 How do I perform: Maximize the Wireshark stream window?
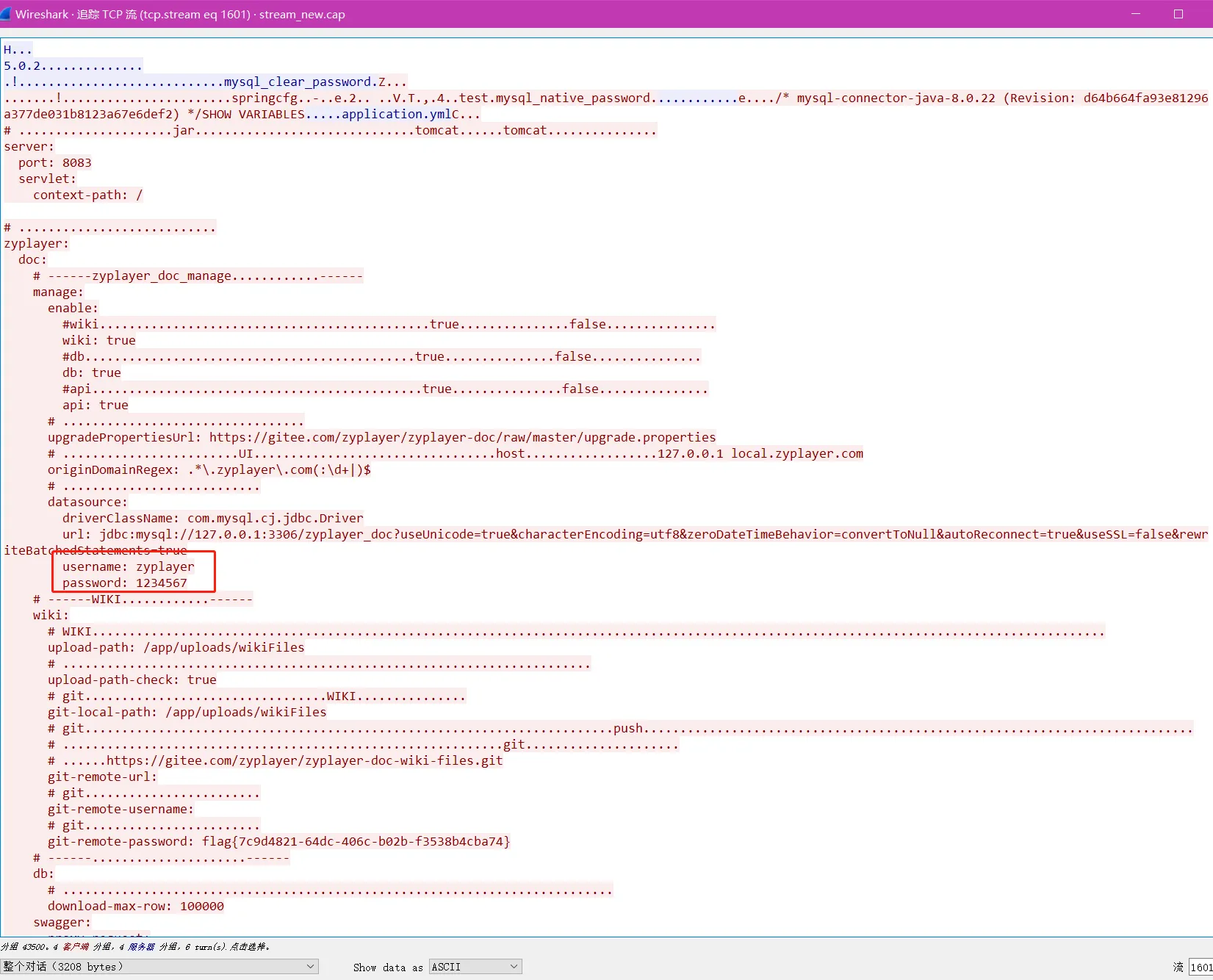click(x=1178, y=14)
